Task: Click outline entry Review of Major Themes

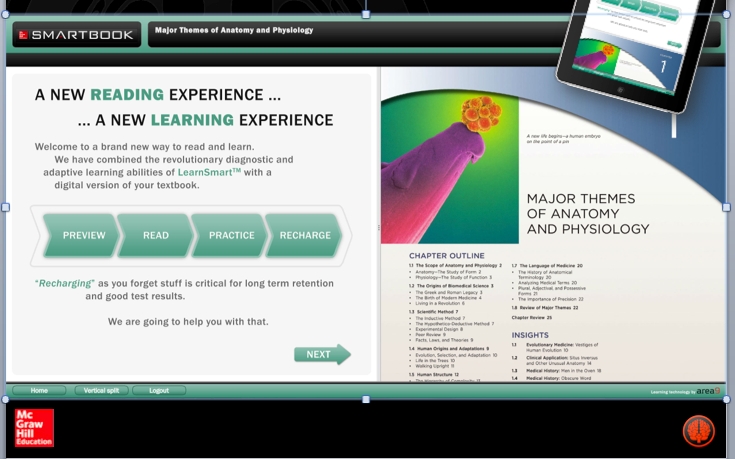Action: 545,308
